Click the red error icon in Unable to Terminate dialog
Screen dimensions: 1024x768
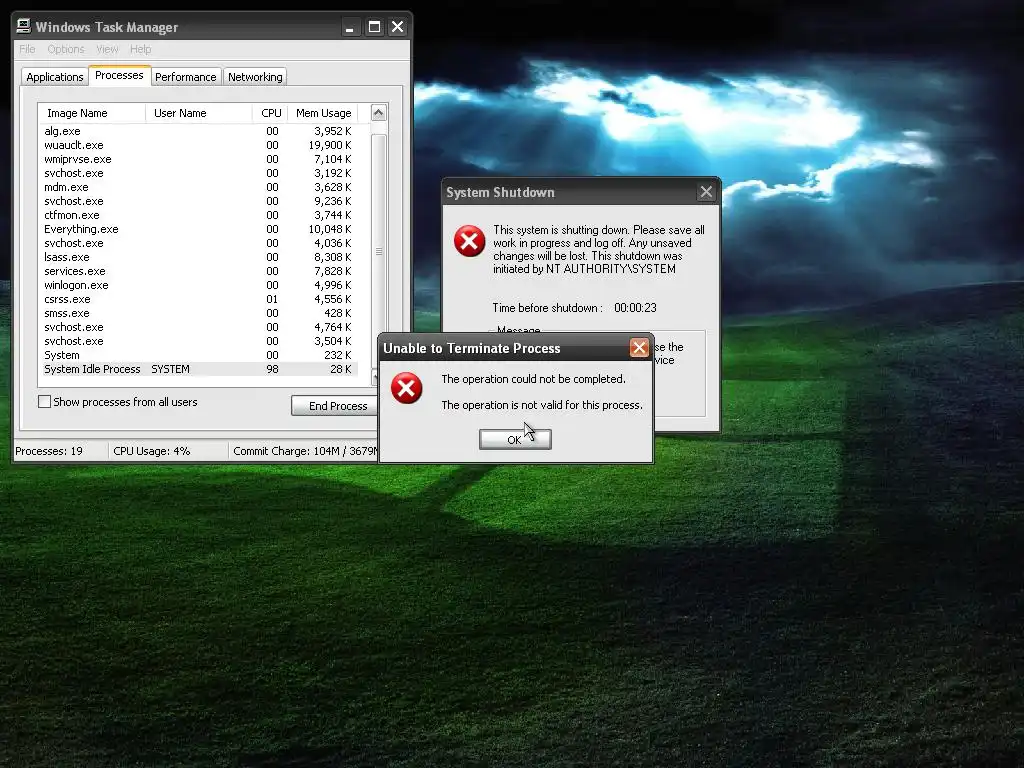(x=406, y=388)
